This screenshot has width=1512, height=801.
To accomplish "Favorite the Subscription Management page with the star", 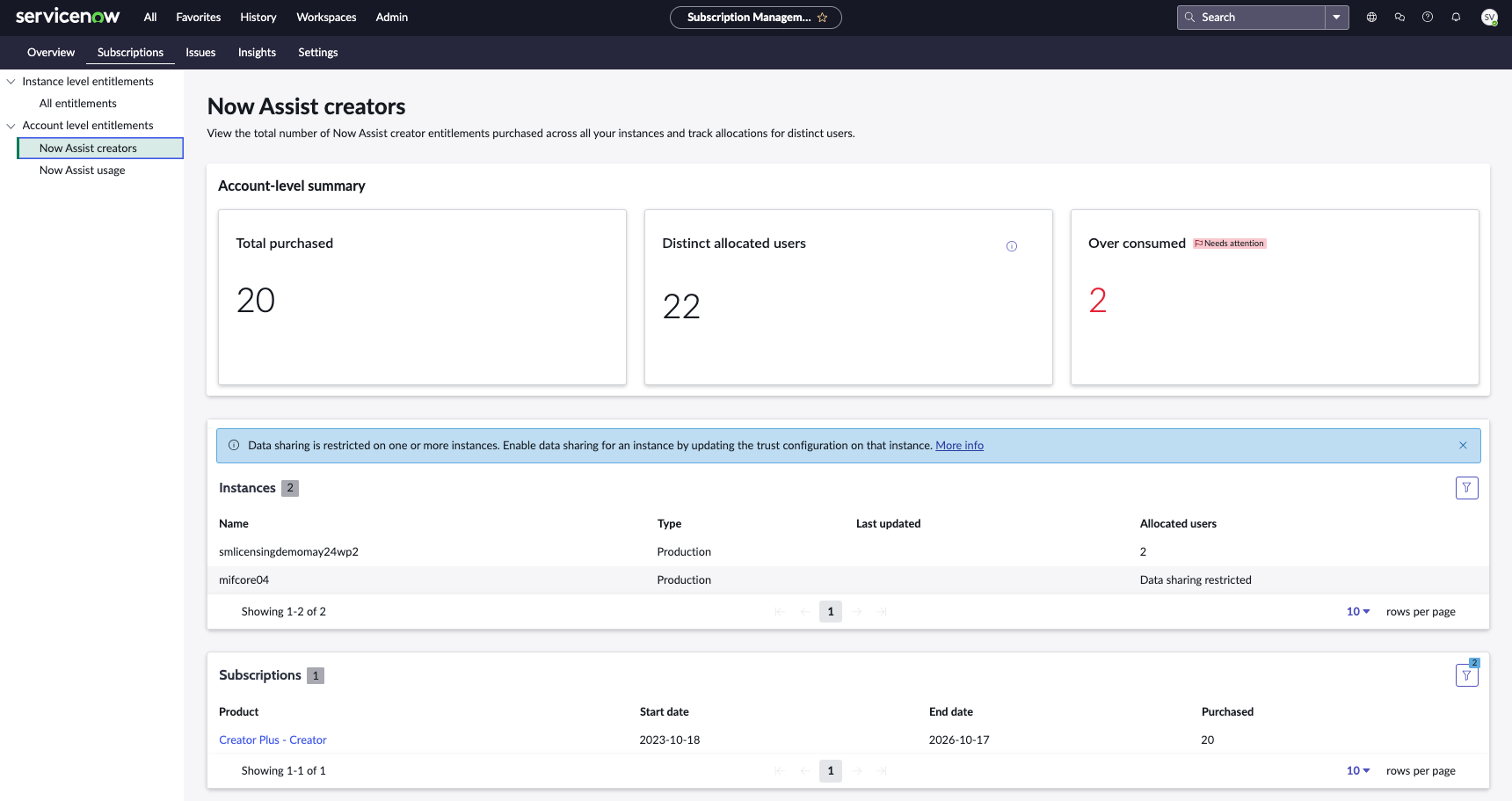I will (823, 18).
